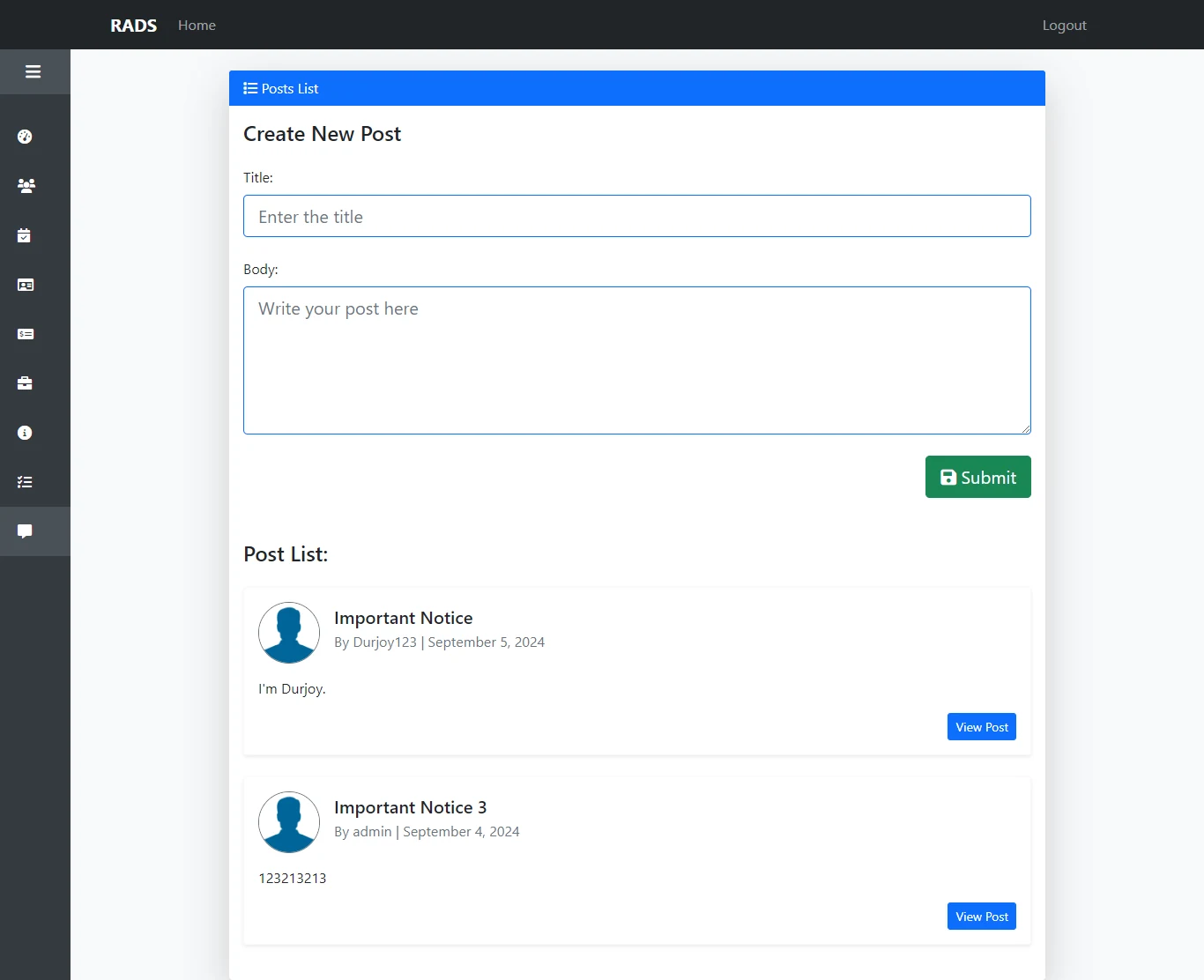This screenshot has height=980, width=1204.
Task: Click the Posts List header text
Action: point(290,88)
